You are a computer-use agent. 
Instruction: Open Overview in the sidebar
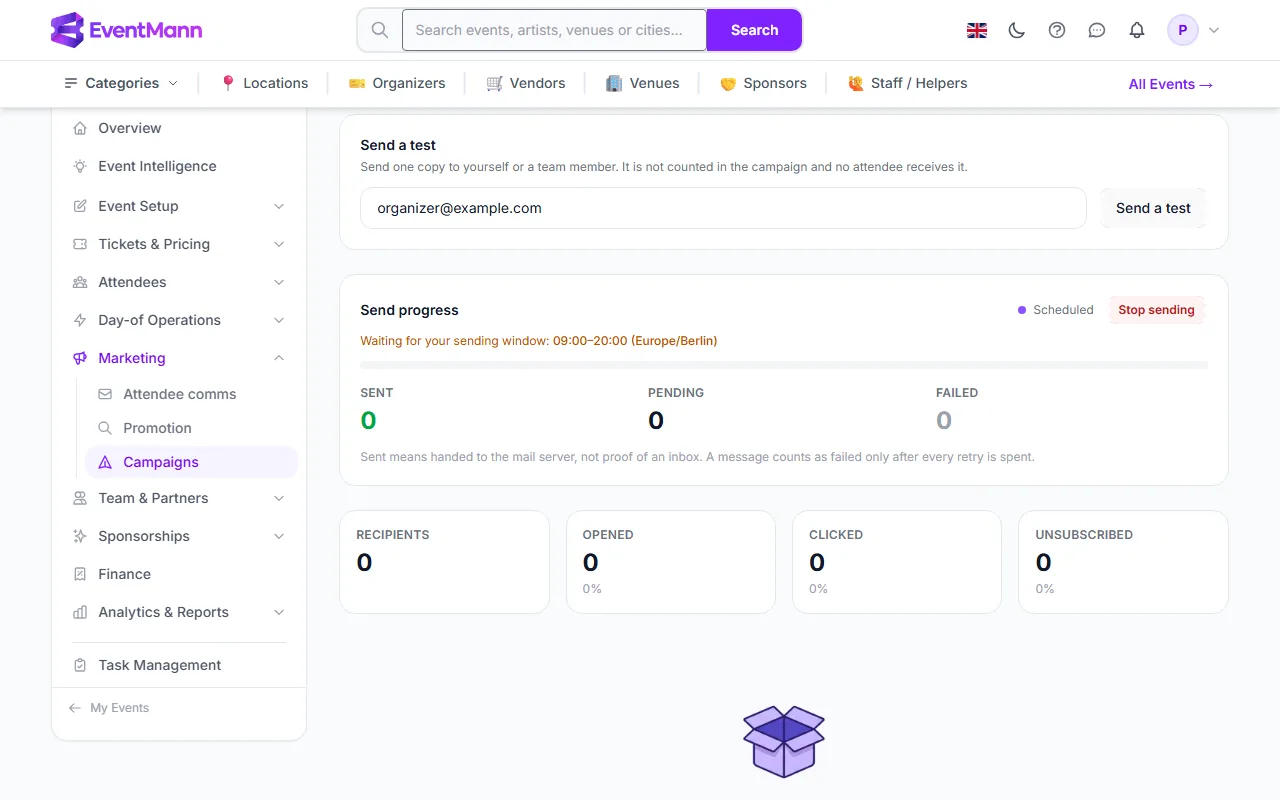[x=179, y=128]
